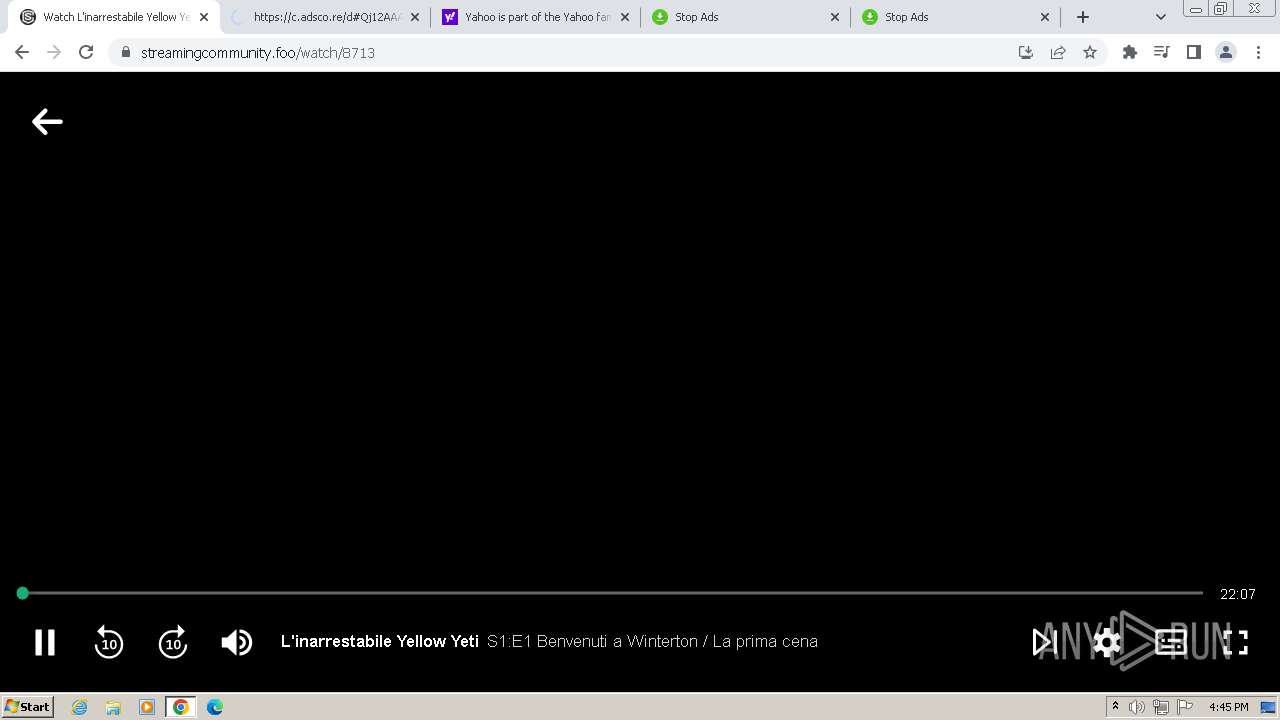
Task: Toggle the browser side panel
Action: click(x=1193, y=52)
